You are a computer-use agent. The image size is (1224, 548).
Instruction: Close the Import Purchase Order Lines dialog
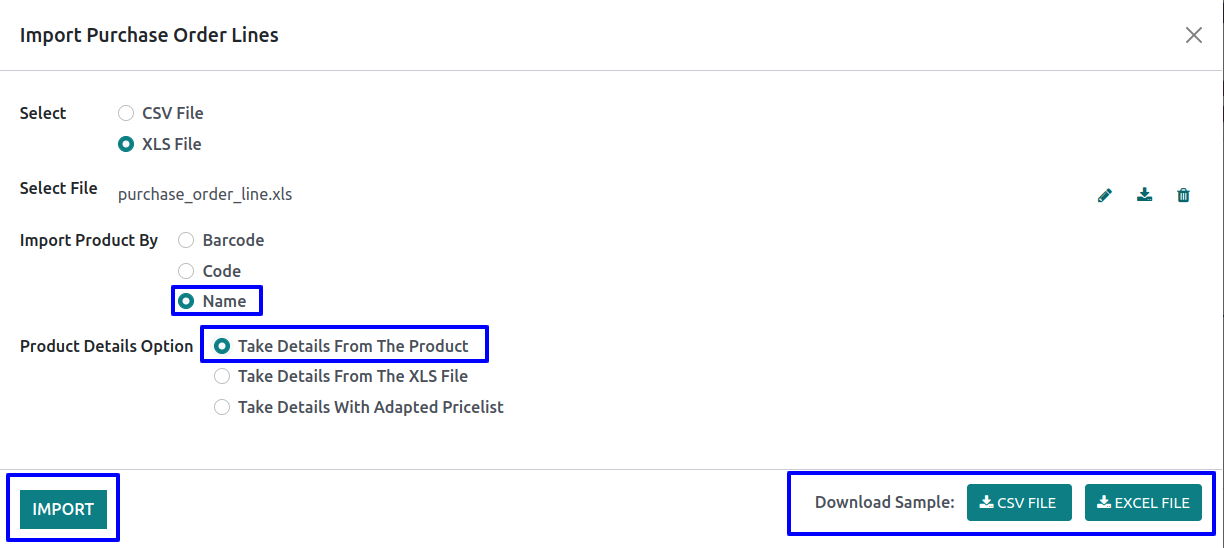(x=1193, y=35)
